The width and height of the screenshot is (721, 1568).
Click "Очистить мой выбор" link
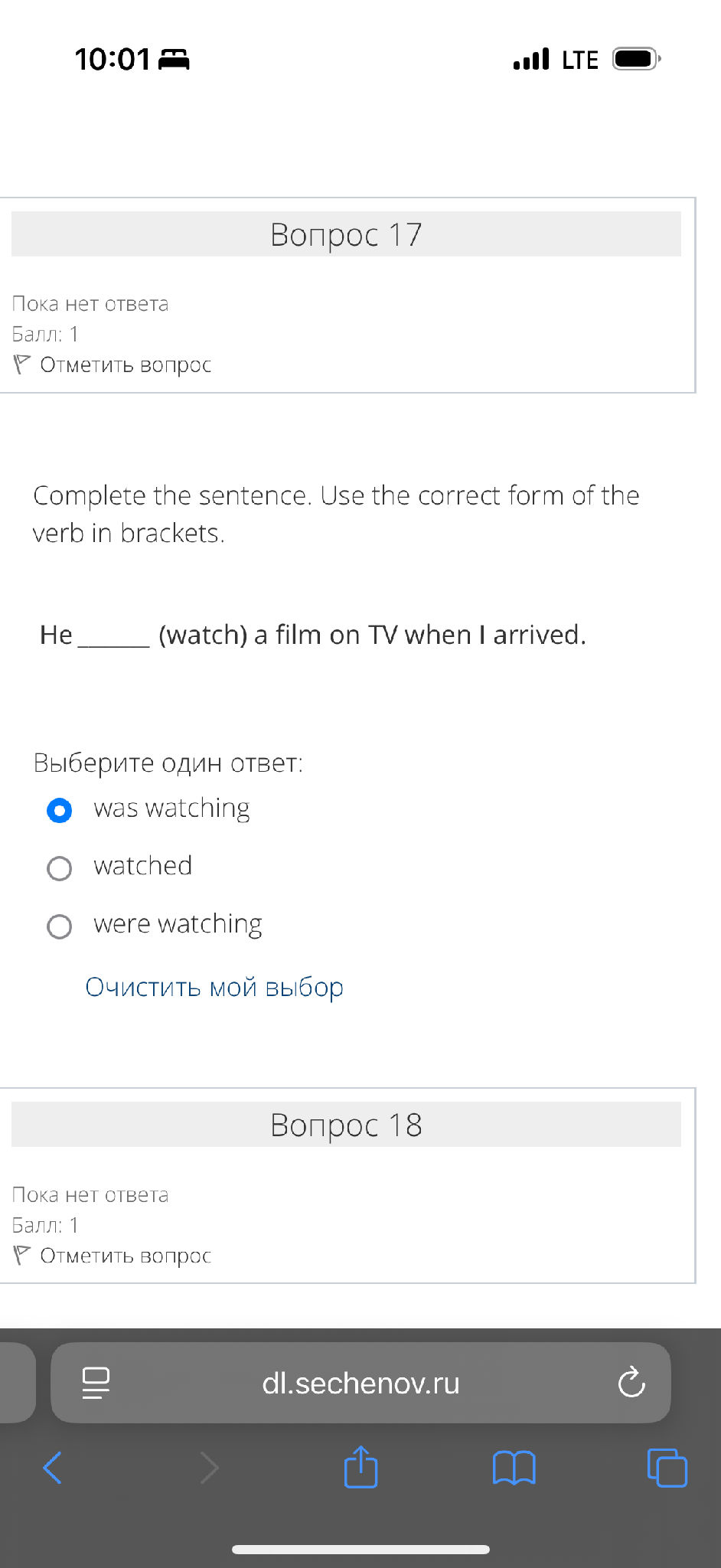[214, 988]
